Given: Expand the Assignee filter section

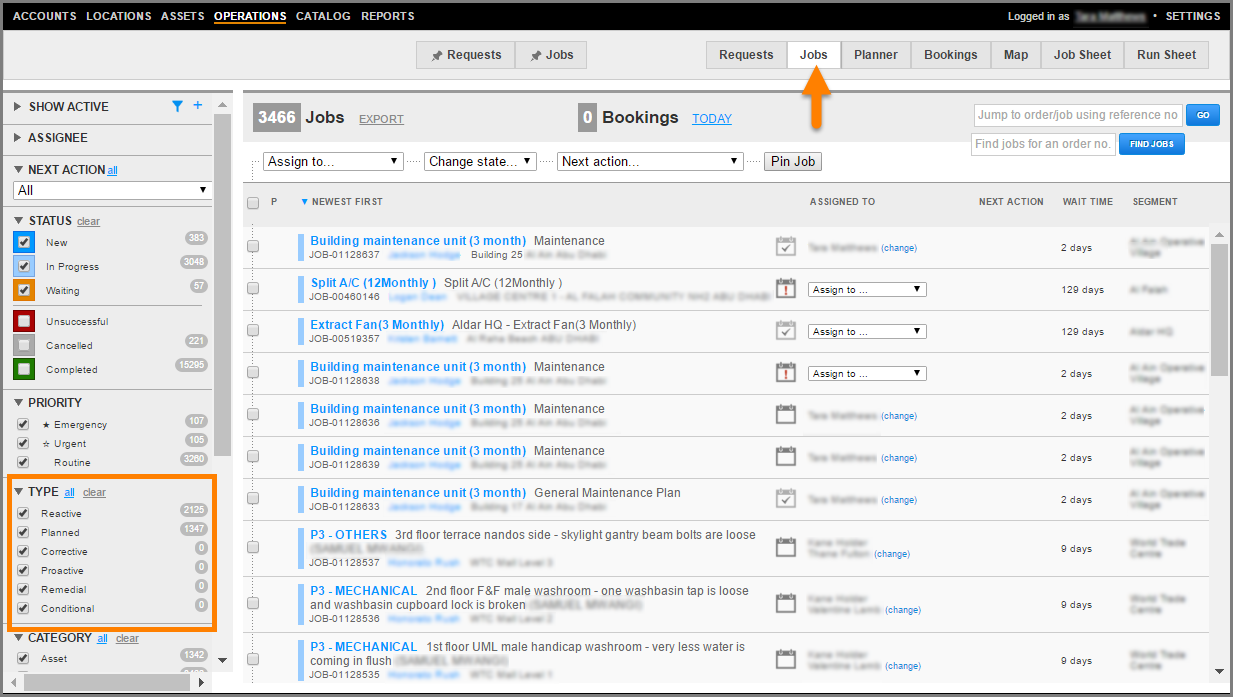Looking at the screenshot, I should point(57,138).
